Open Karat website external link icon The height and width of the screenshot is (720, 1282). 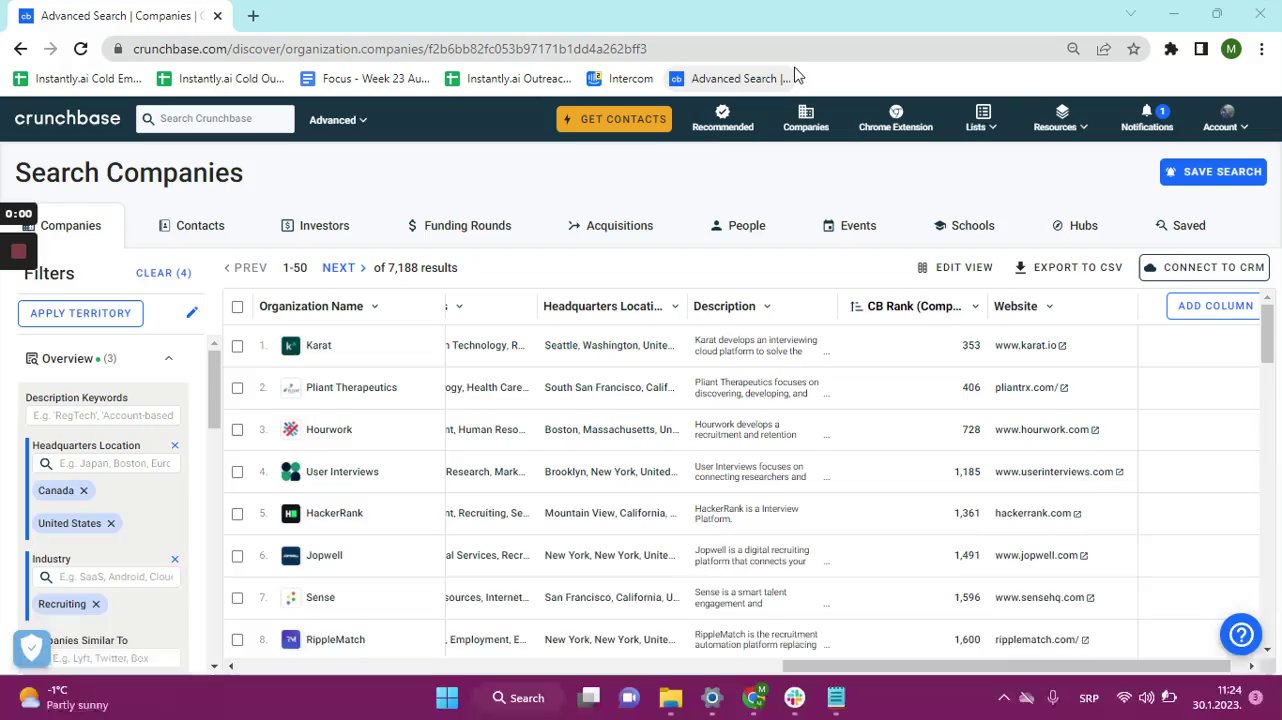pos(1062,346)
